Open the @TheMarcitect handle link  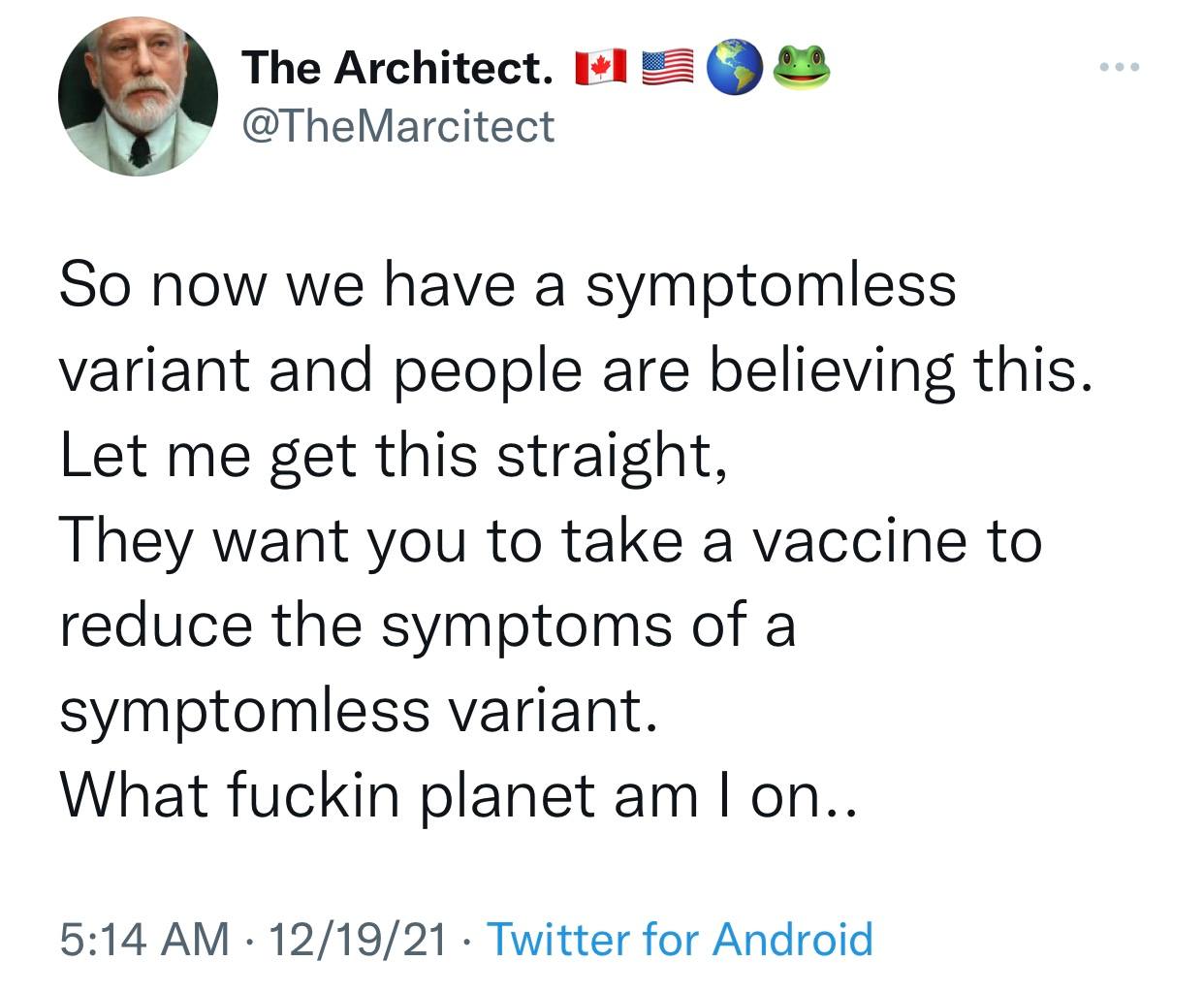pyautogui.click(x=397, y=126)
